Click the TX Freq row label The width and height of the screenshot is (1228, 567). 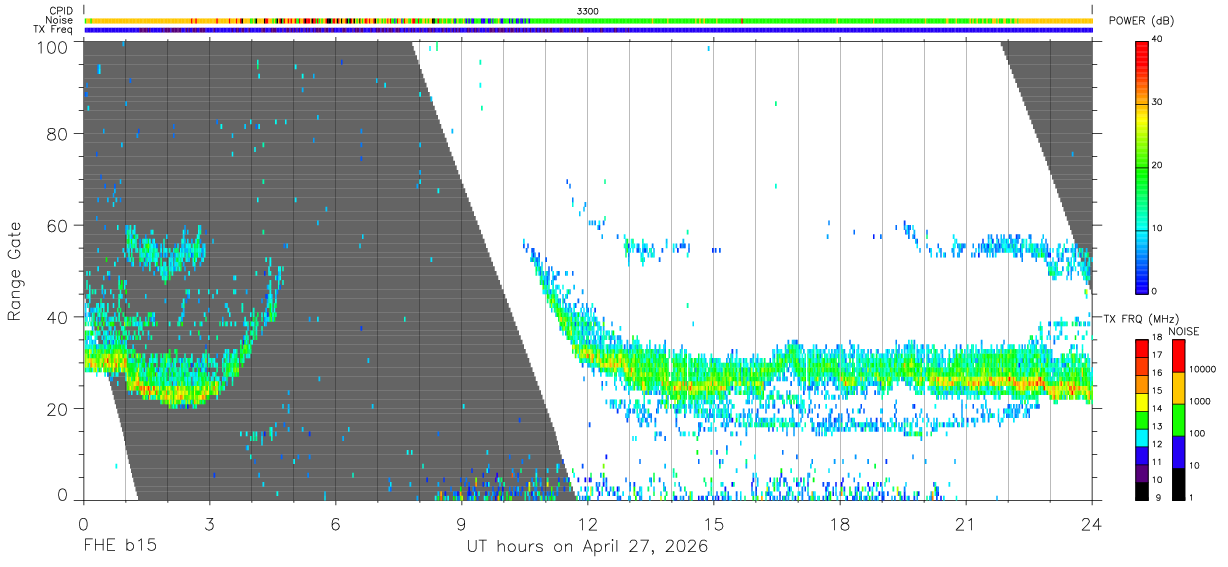(53, 30)
